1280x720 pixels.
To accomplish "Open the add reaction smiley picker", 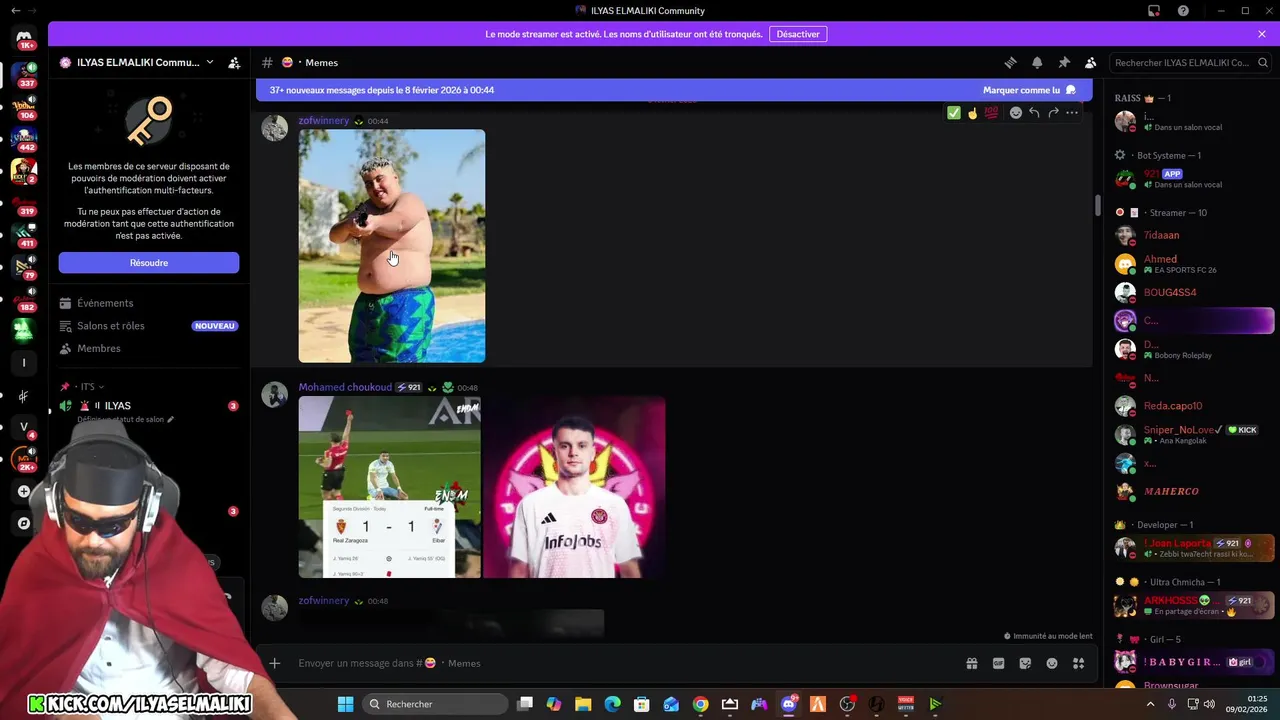I will click(x=1016, y=113).
